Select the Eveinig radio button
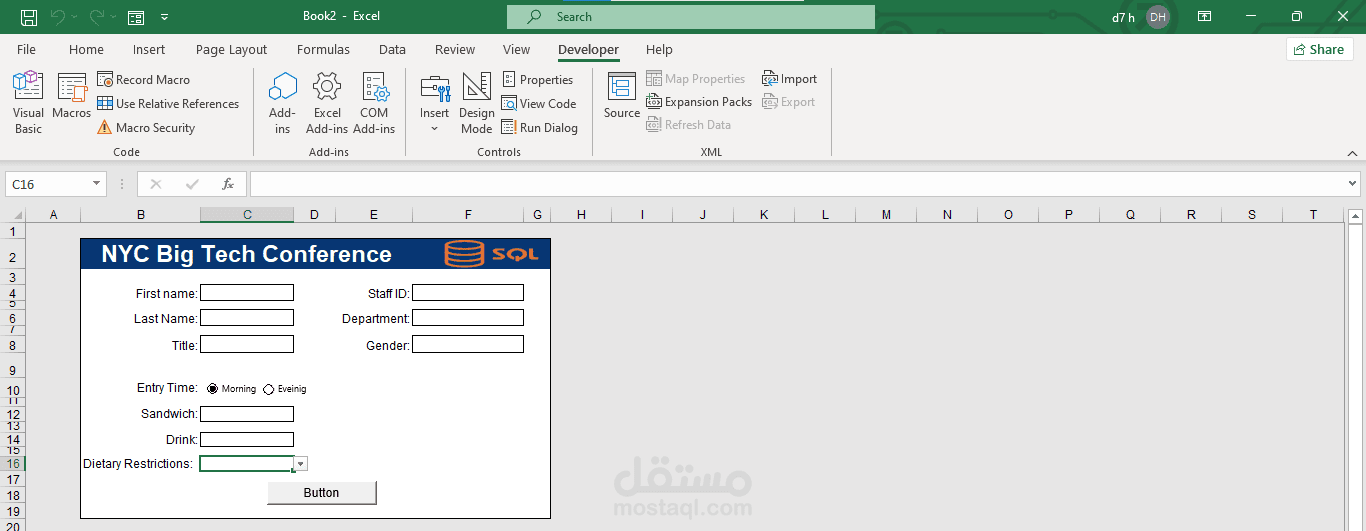Viewport: 1366px width, 531px height. coord(268,389)
